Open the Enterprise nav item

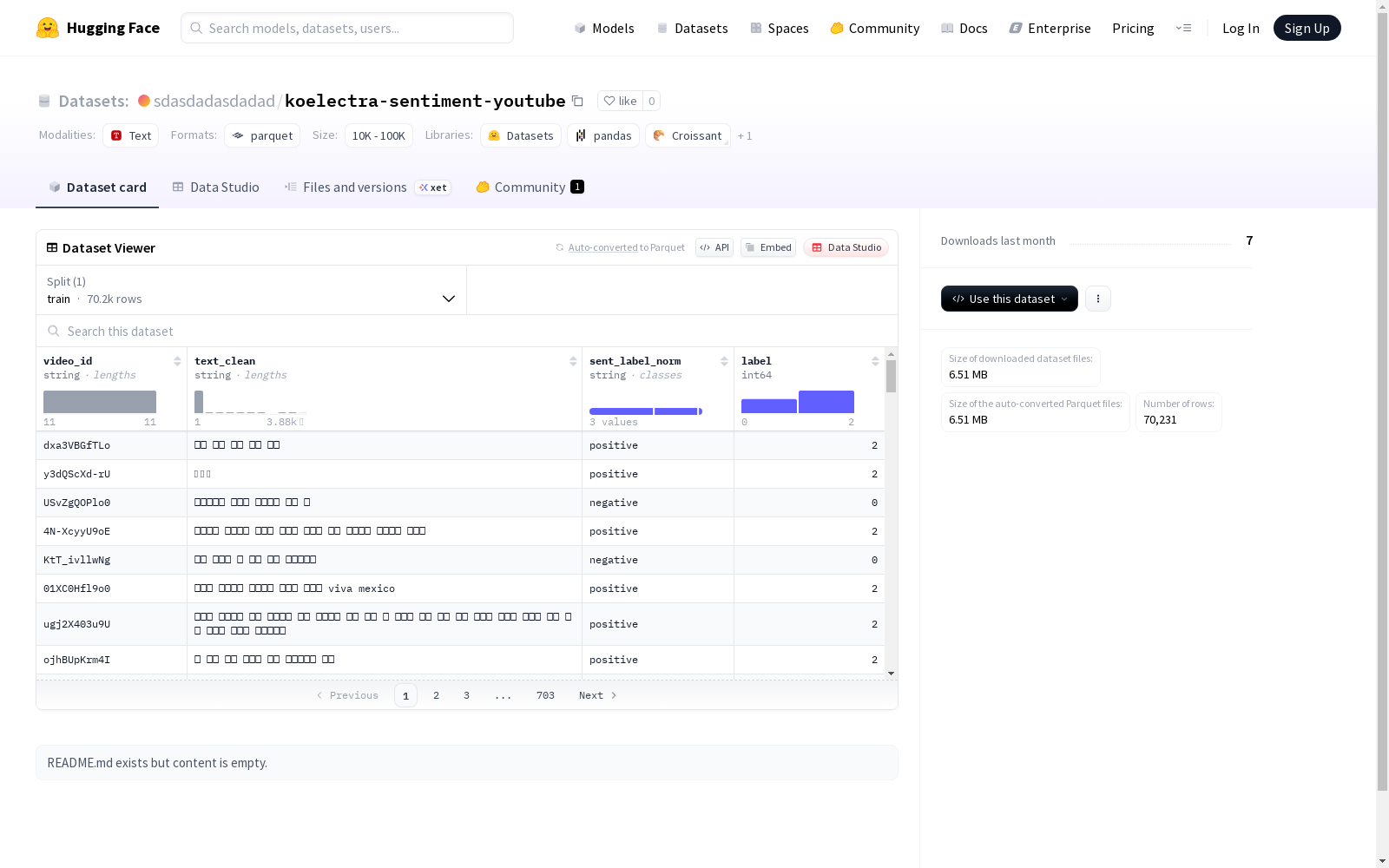[x=1050, y=28]
